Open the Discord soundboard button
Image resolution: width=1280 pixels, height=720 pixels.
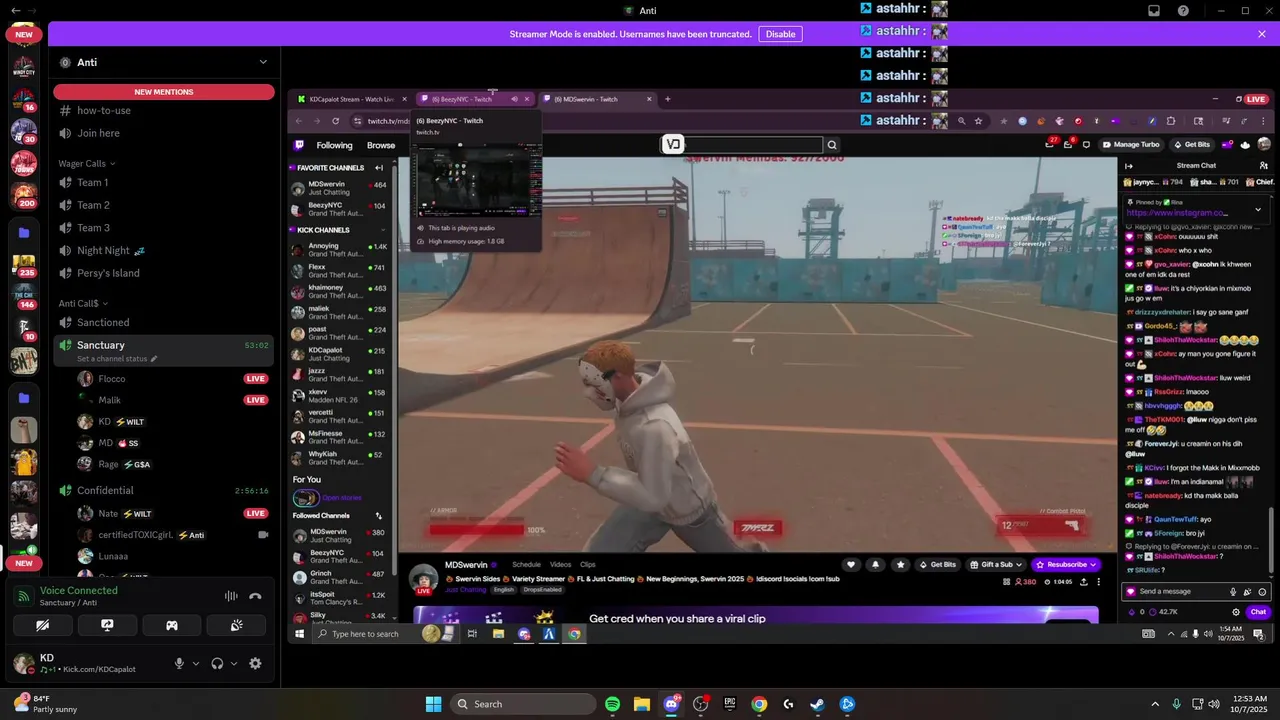click(x=236, y=625)
